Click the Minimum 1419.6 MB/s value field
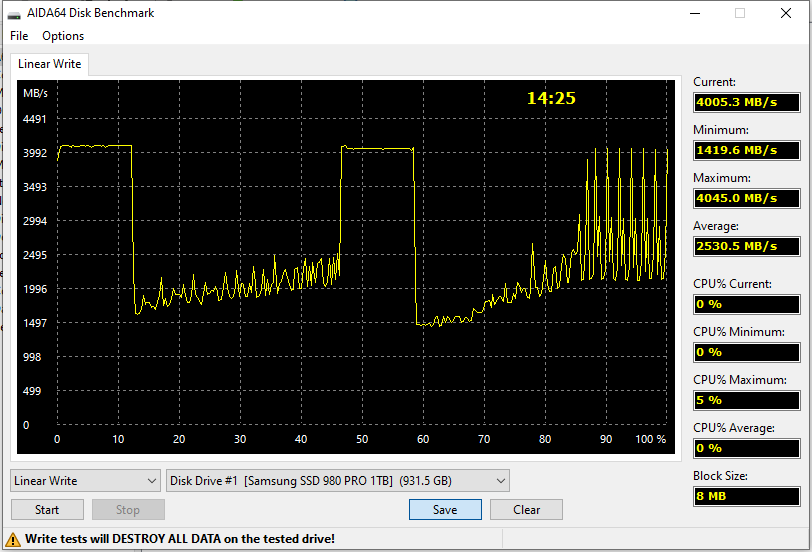This screenshot has height=552, width=812. tap(747, 150)
